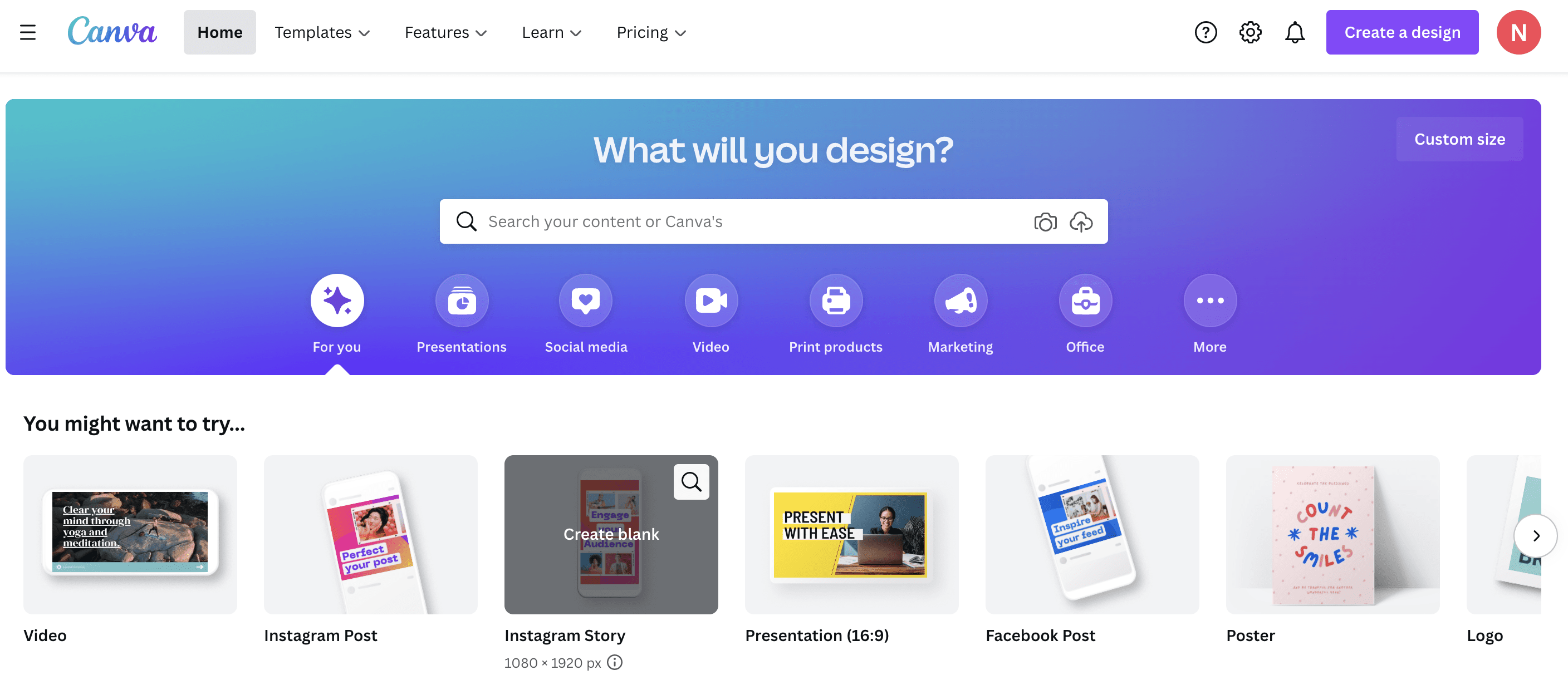Select the For you star icon
The height and width of the screenshot is (680, 1568).
coord(337,299)
